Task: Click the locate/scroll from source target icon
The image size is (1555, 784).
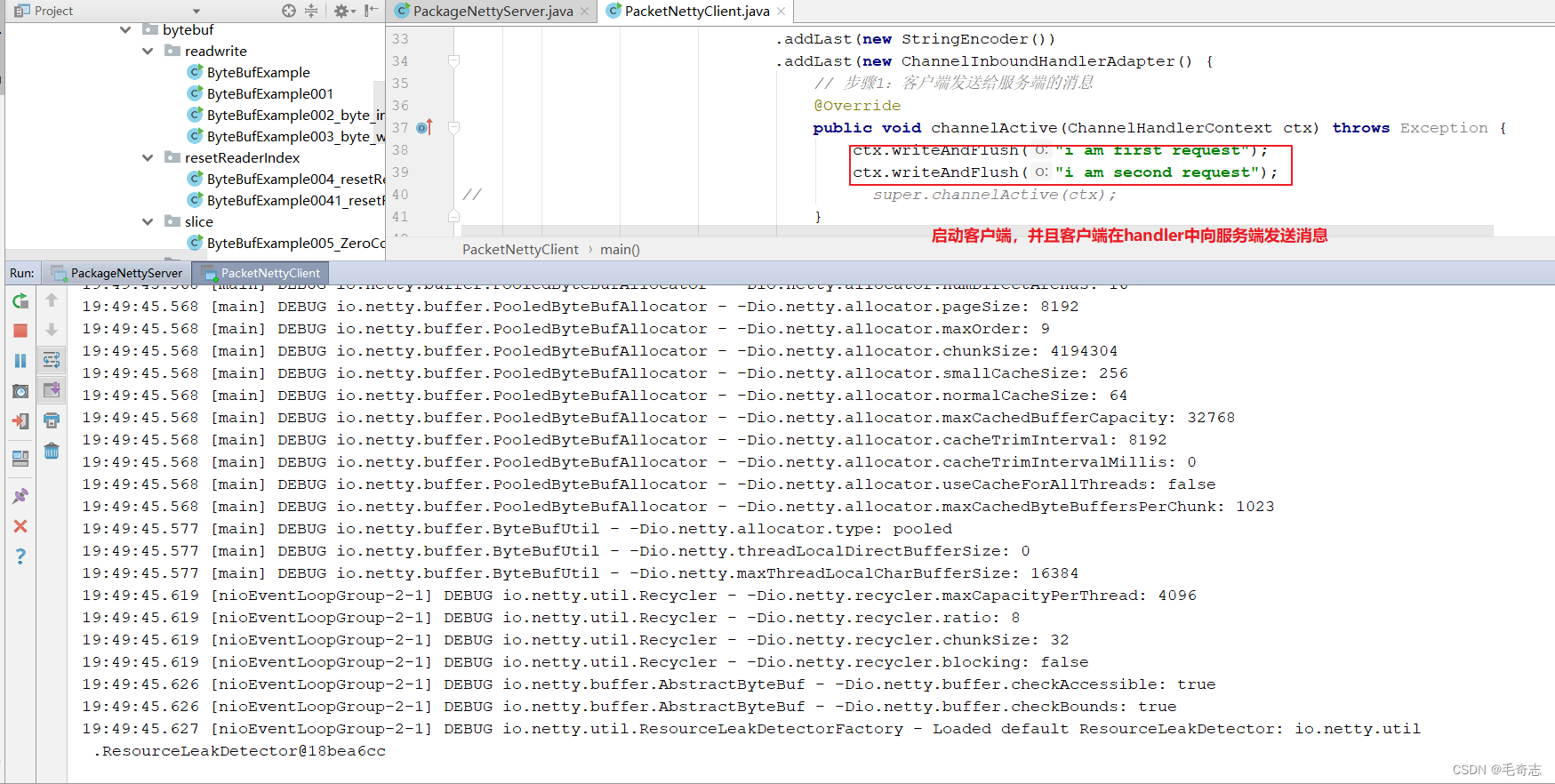Action: [289, 11]
